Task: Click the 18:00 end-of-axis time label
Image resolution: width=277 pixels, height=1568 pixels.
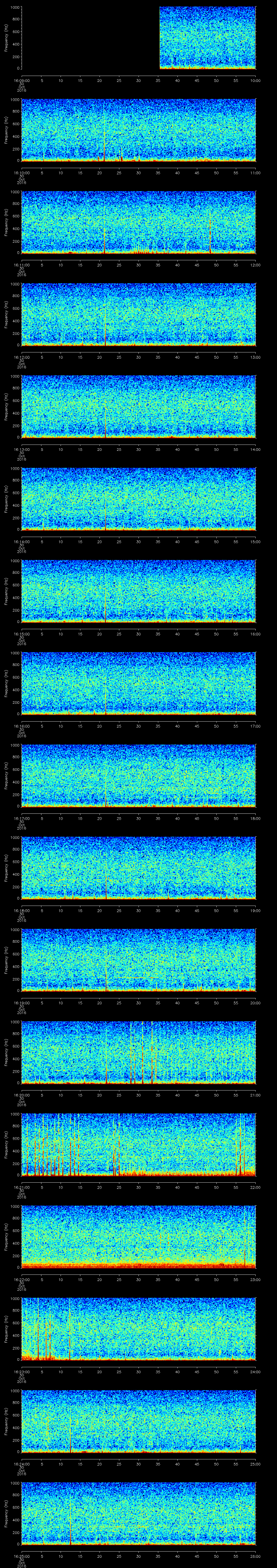Action: tap(255, 818)
